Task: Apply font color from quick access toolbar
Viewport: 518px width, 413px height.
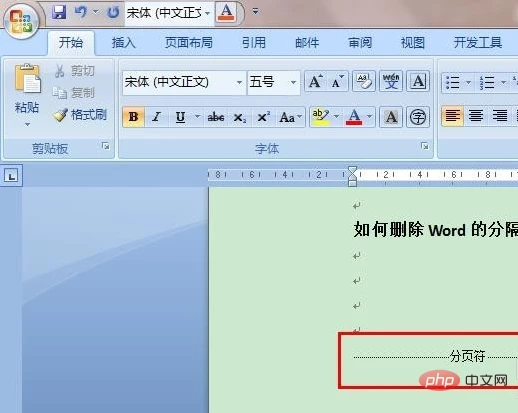Action: [226, 12]
